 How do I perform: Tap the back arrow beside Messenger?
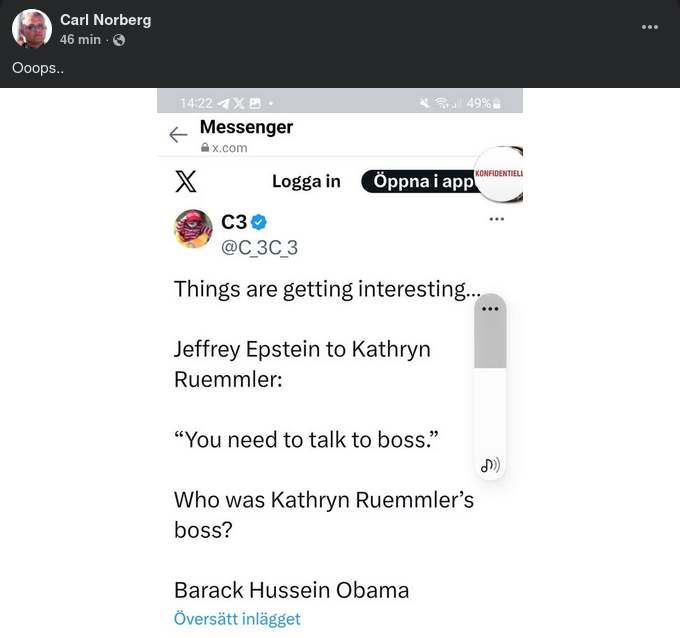178,135
